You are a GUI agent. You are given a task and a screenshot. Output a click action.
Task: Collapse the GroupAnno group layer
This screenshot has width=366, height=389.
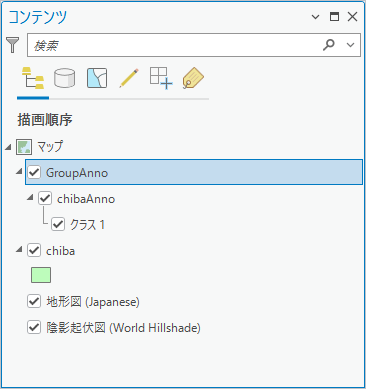coord(19,172)
